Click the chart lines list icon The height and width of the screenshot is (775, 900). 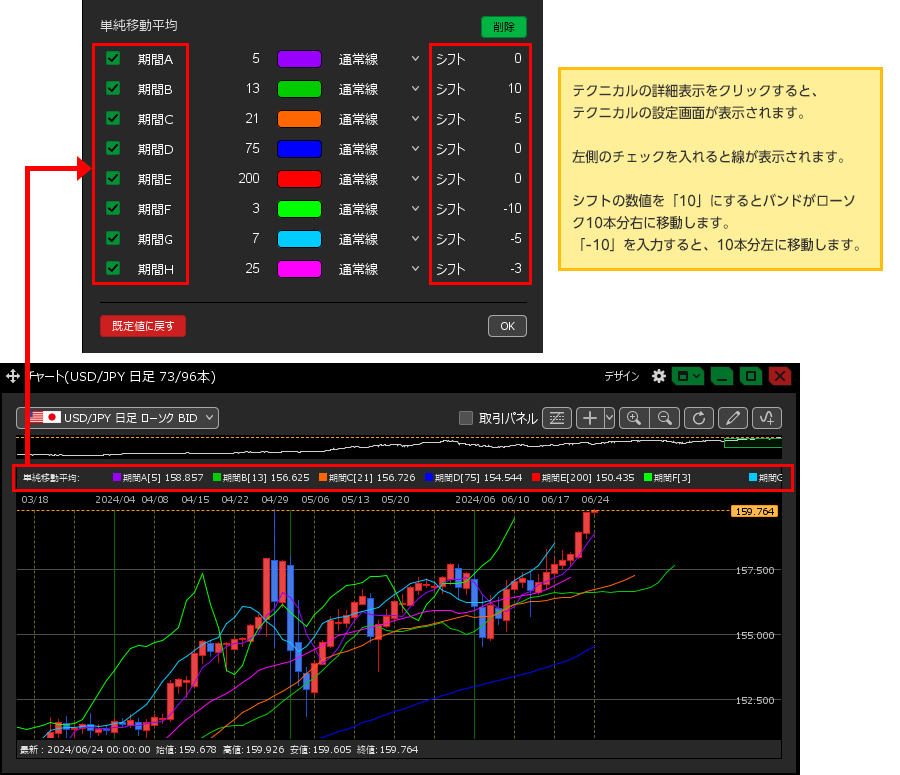click(557, 418)
